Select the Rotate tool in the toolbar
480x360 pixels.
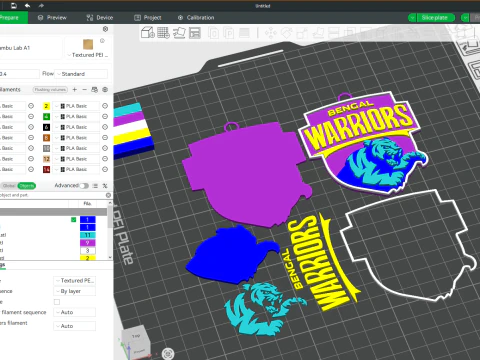287,33
